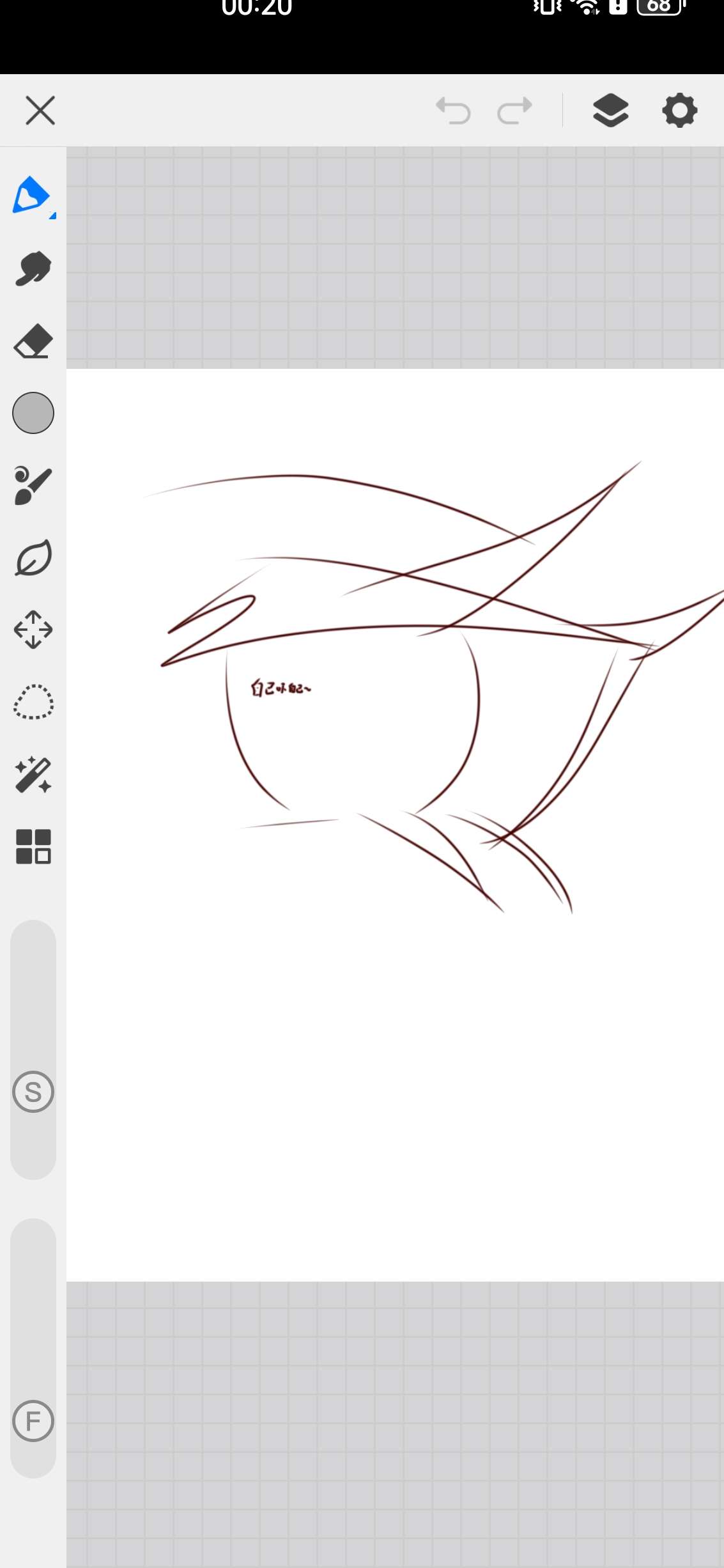The width and height of the screenshot is (724, 1568).
Task: Switch to the Eraser tool
Action: pos(33,341)
